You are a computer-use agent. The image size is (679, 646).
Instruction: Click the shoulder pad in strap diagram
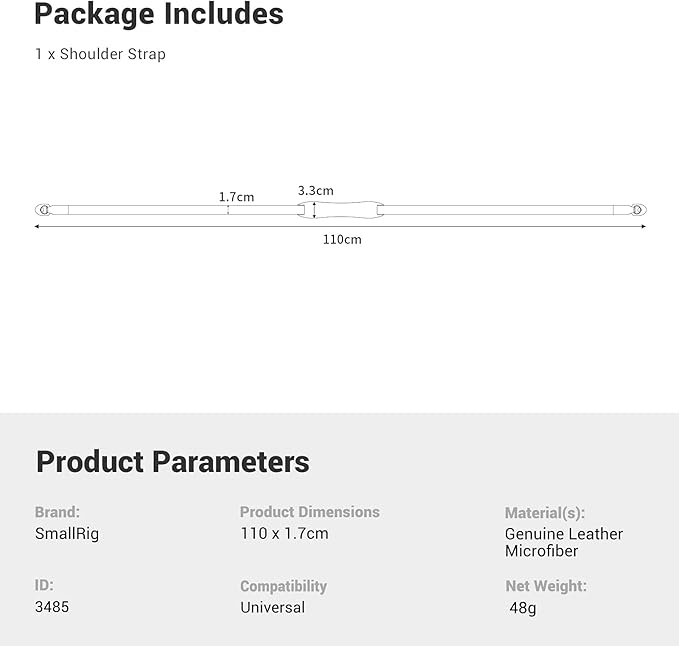click(x=340, y=210)
